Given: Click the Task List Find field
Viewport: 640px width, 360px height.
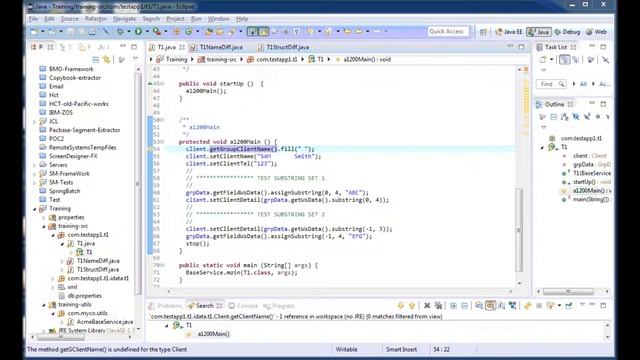Looking at the screenshot, I should click(x=551, y=84).
